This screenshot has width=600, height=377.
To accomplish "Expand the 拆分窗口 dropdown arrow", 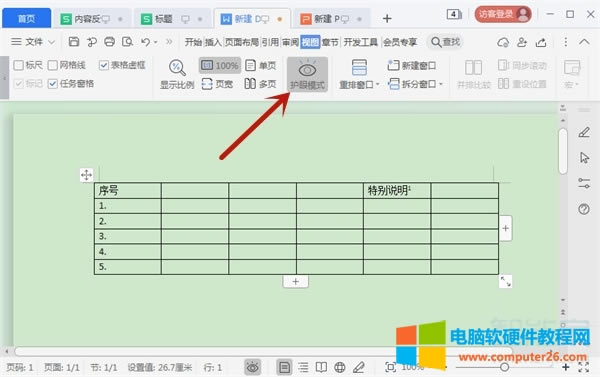I will (441, 84).
